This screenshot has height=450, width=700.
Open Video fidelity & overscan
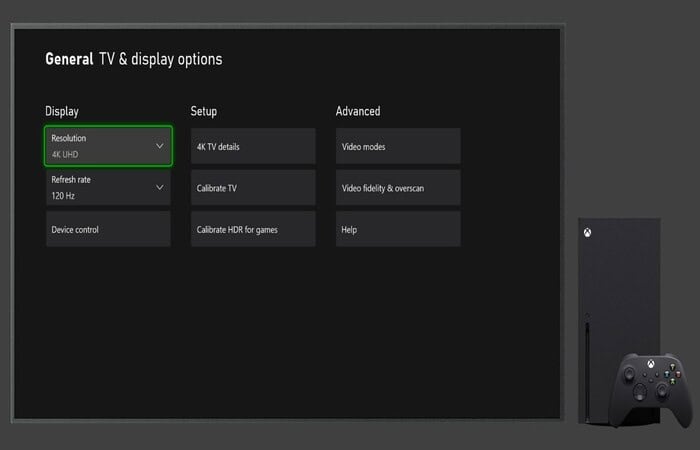(x=398, y=188)
